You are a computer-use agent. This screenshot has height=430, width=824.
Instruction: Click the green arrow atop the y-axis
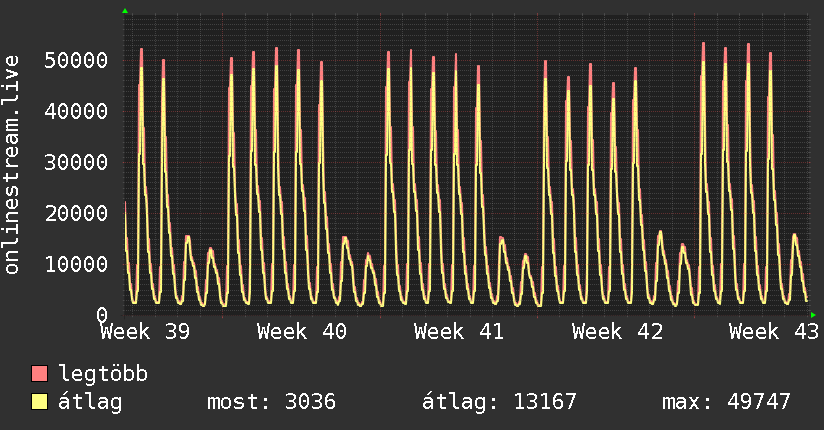tap(125, 11)
